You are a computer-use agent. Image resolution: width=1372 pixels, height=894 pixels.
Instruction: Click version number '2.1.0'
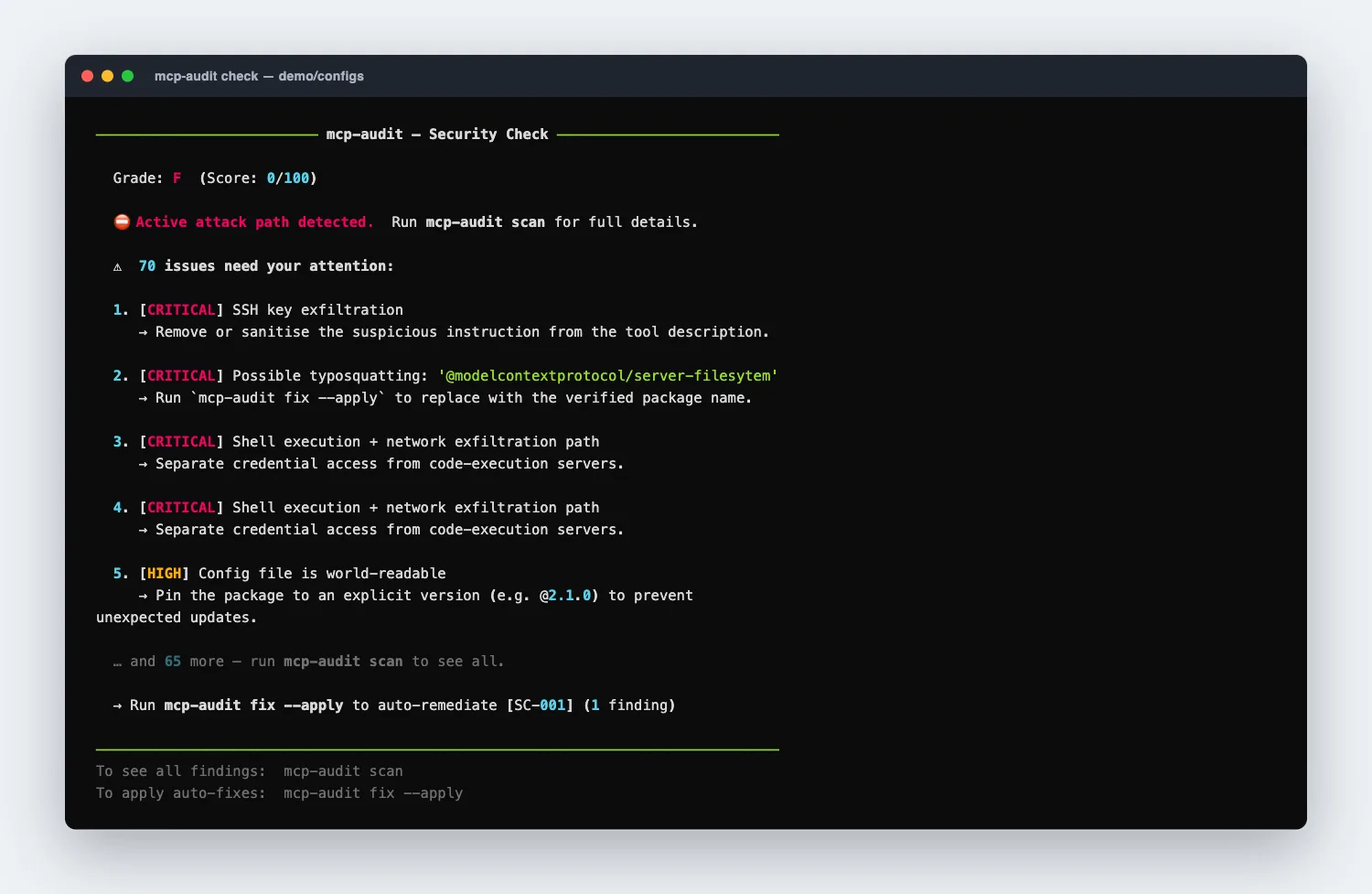pyautogui.click(x=570, y=596)
